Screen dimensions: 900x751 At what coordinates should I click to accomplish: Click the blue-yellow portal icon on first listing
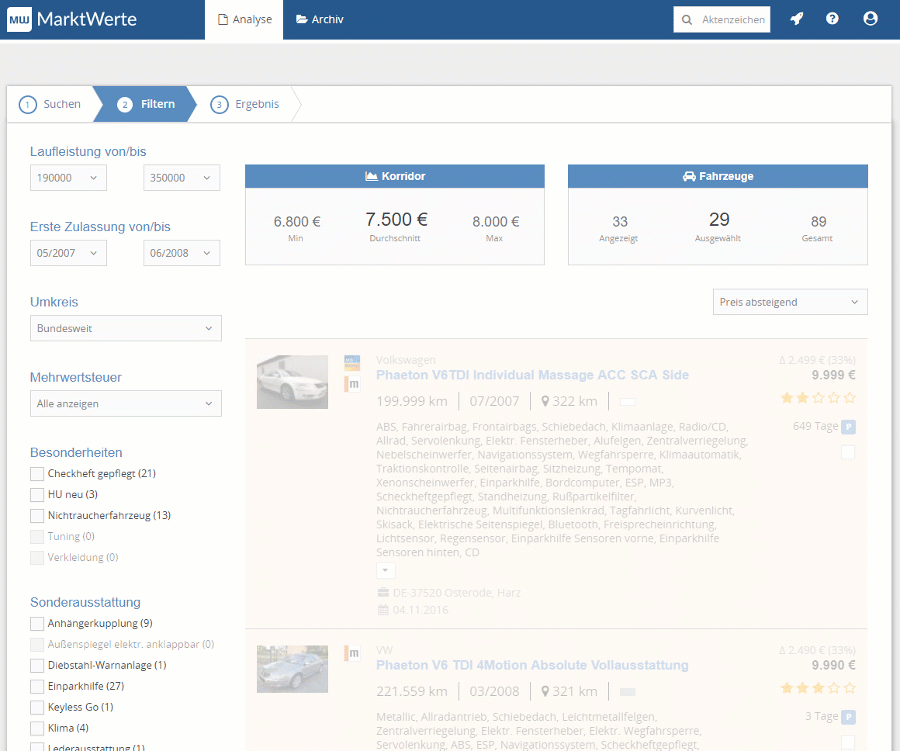tap(352, 363)
